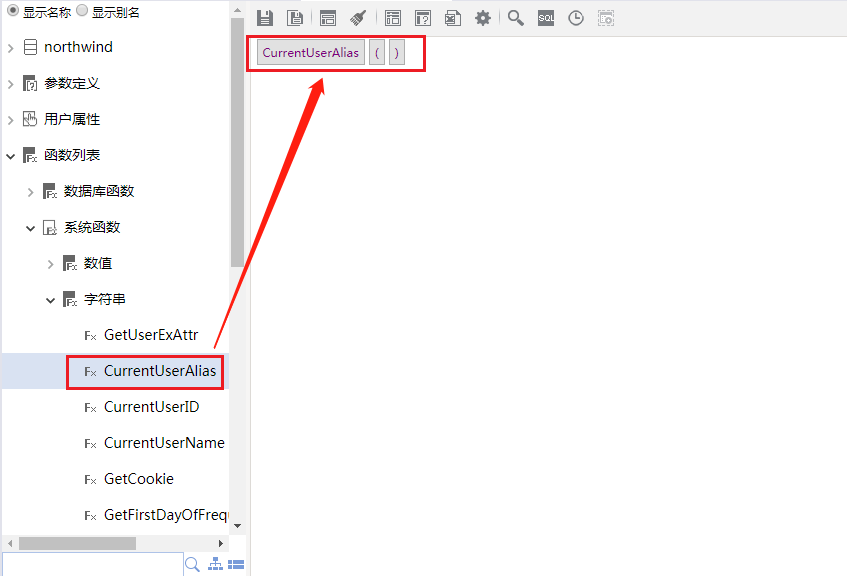Click the search magnifier beside the tree search box
This screenshot has height=576, width=847.
pos(192,565)
